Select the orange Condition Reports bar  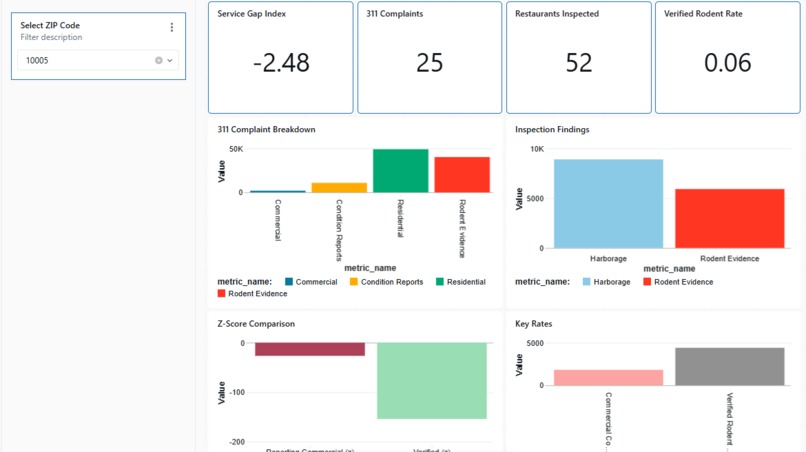point(339,188)
